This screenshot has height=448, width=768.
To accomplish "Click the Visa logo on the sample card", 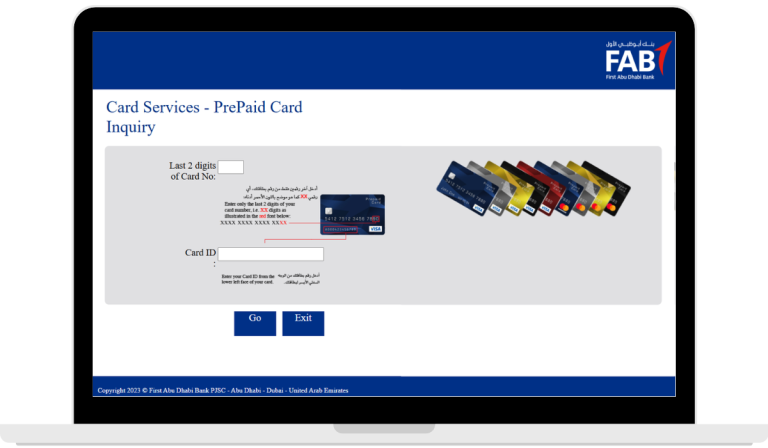I will (x=375, y=229).
